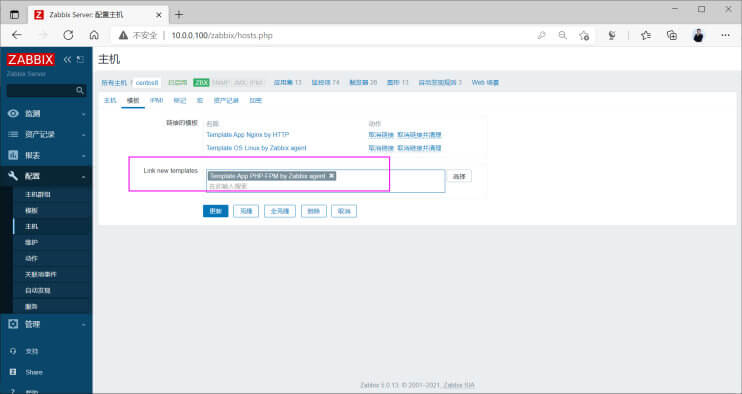Switch to the 宏 tab
Viewport: 742px width, 394px height.
point(200,100)
